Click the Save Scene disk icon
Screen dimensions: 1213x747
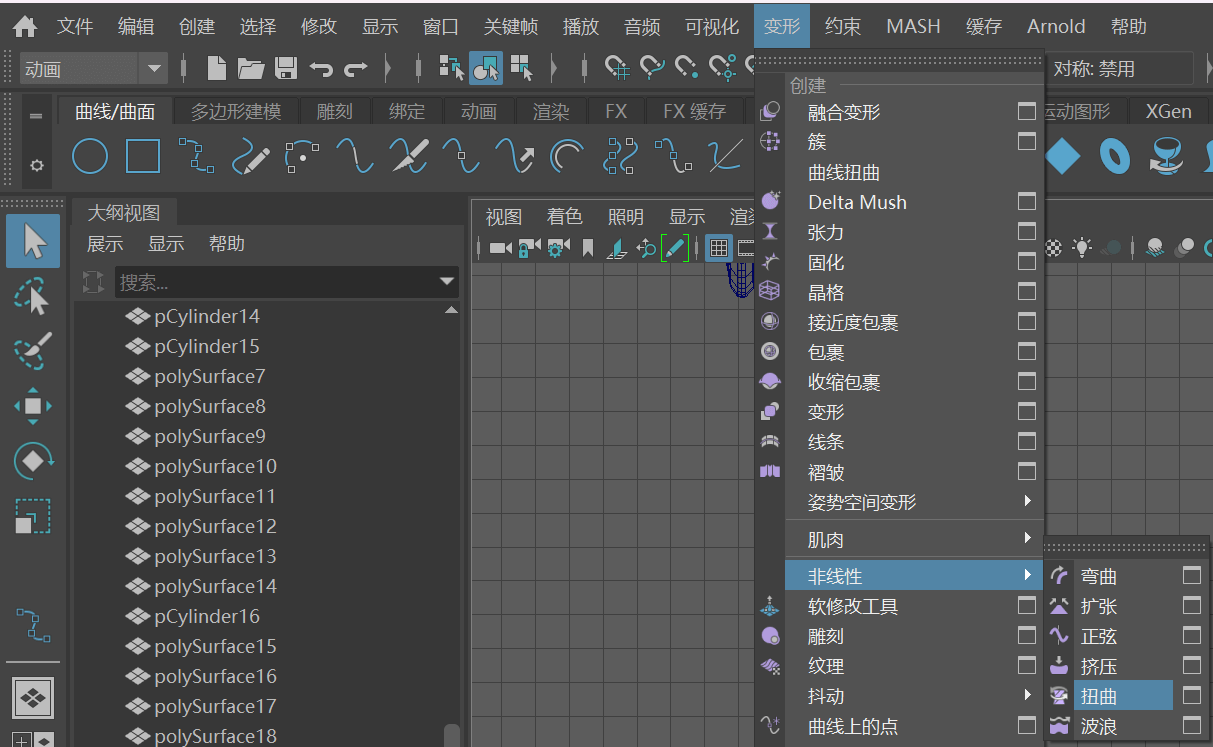point(286,68)
